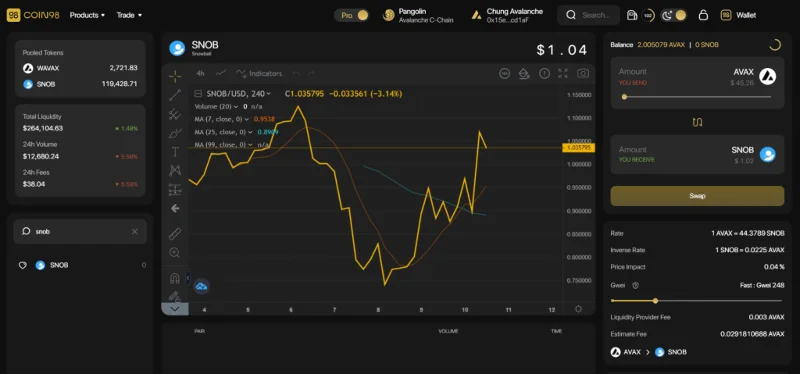This screenshot has width=800, height=374.
Task: Select the Pangolin Avalanche C-Chain exchange
Action: coord(418,15)
